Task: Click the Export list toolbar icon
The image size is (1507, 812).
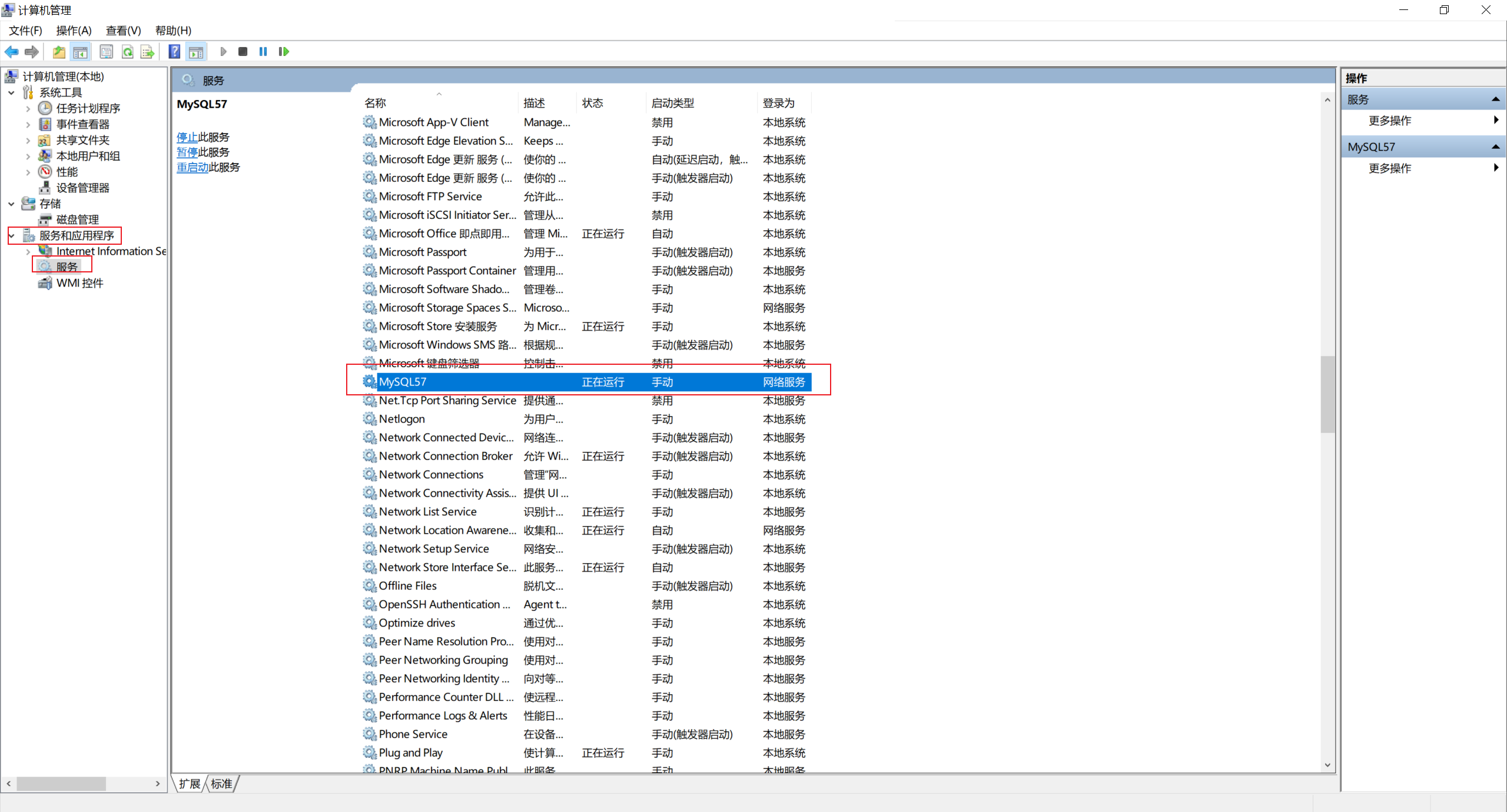Action: coord(147,52)
